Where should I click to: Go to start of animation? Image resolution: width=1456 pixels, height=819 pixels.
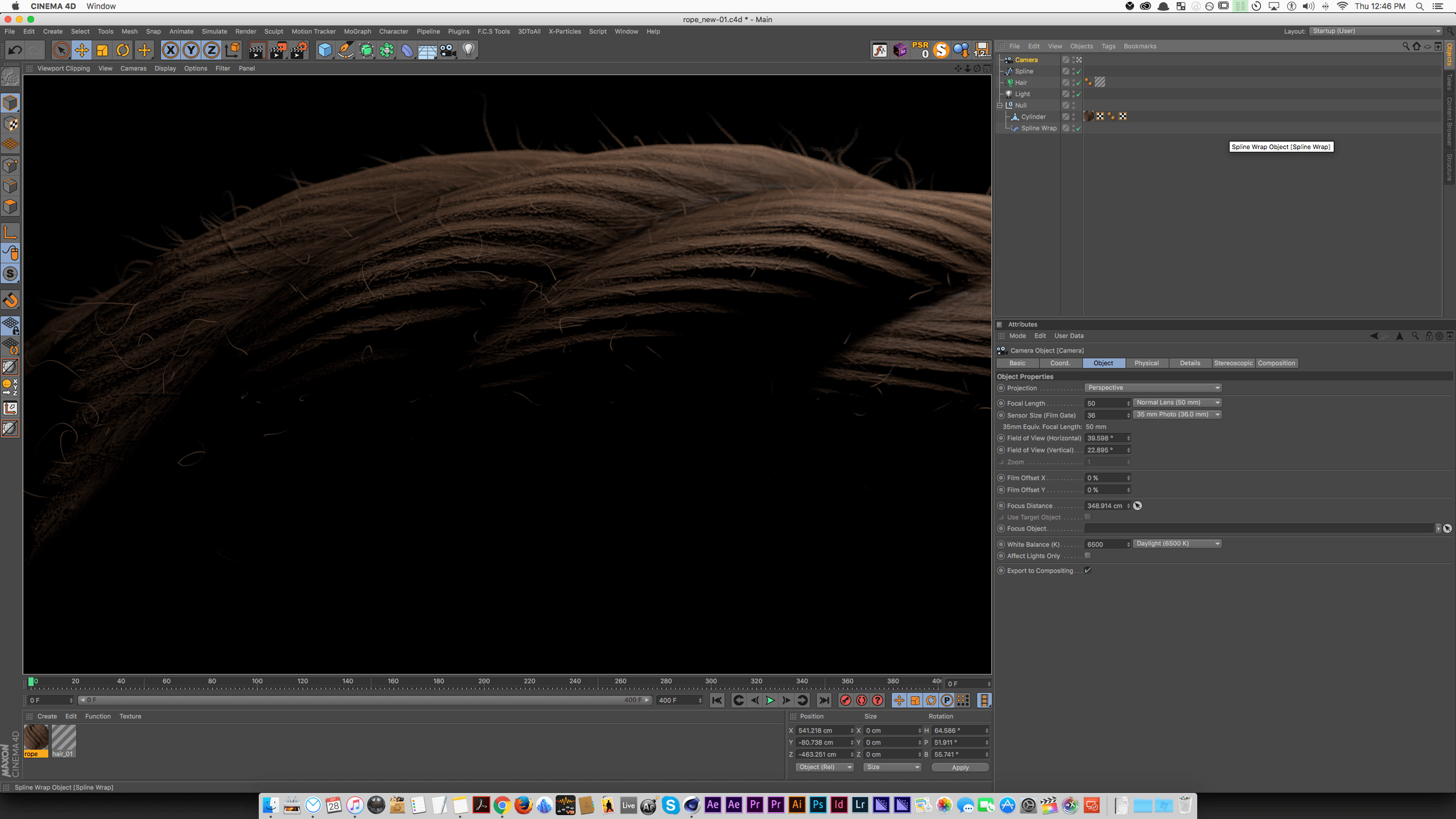(717, 701)
